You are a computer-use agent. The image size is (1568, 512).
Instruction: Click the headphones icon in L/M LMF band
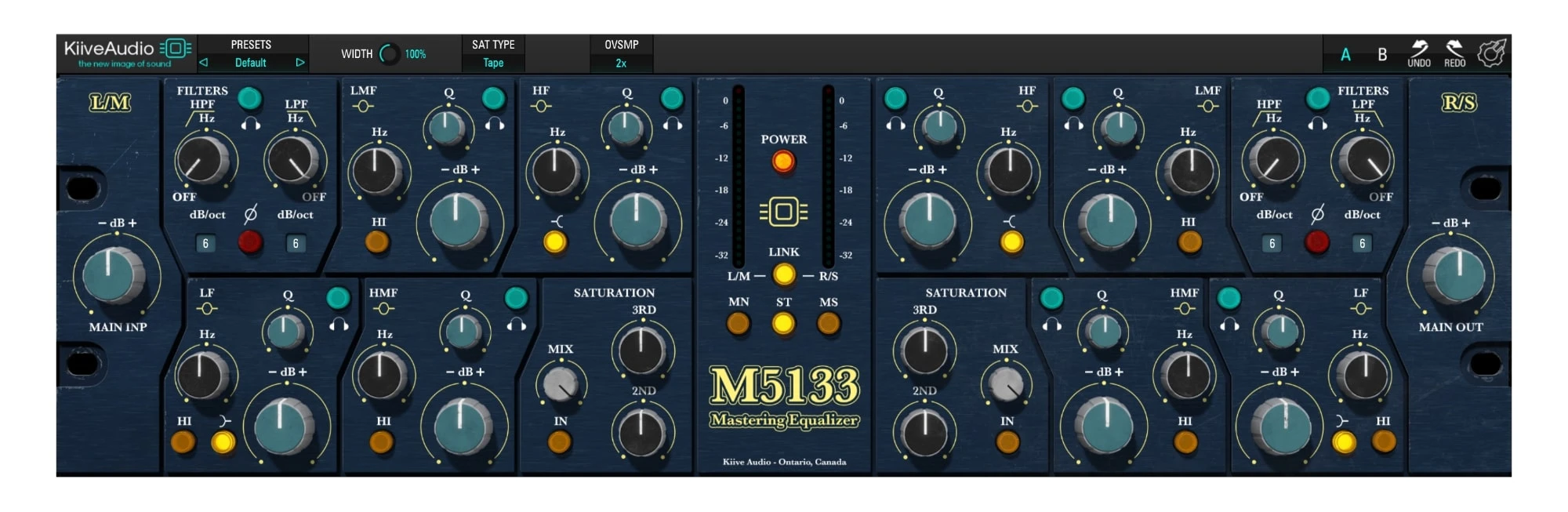[495, 124]
